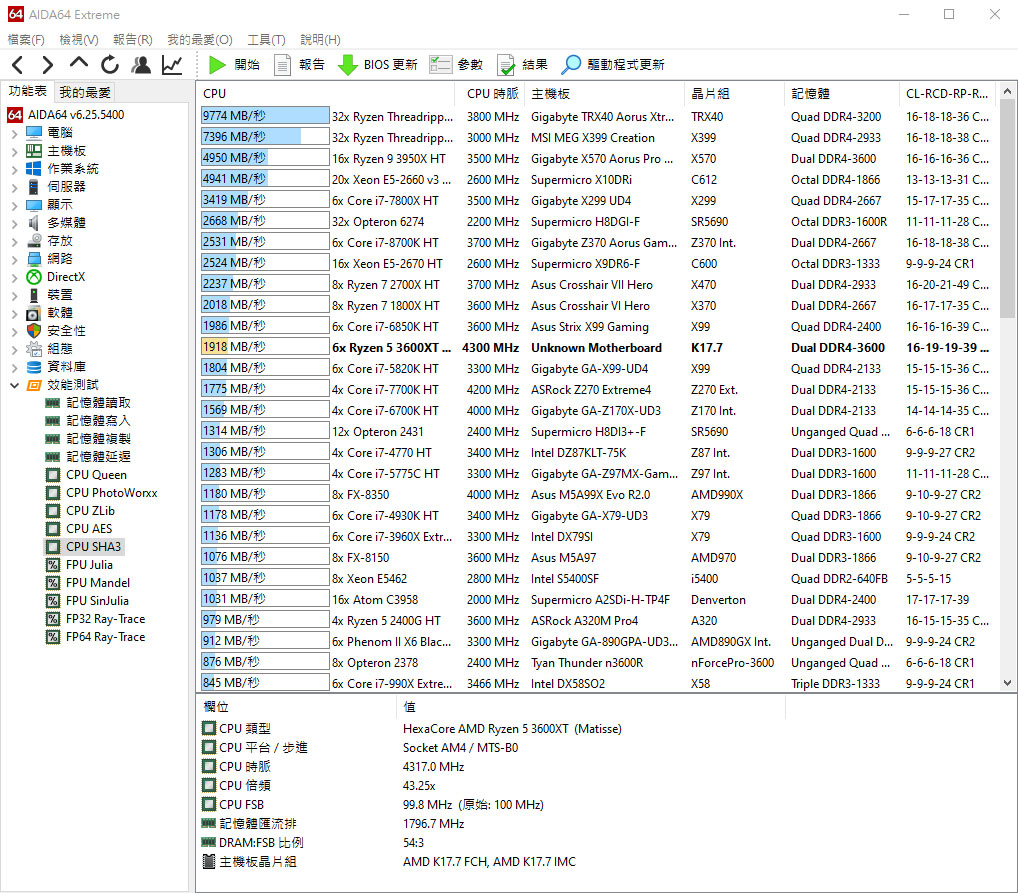Expand the 伺服器 tree node
This screenshot has width=1018, height=893.
pos(14,187)
